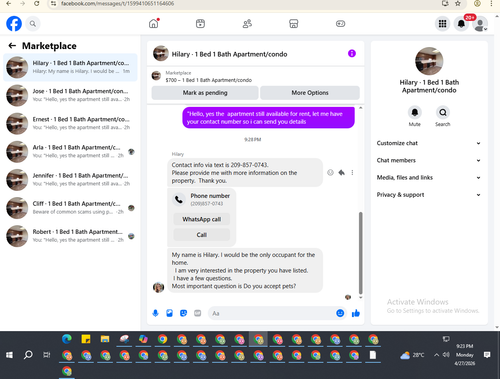Open conversation information purple icon
The height and width of the screenshot is (379, 500).
click(x=352, y=53)
